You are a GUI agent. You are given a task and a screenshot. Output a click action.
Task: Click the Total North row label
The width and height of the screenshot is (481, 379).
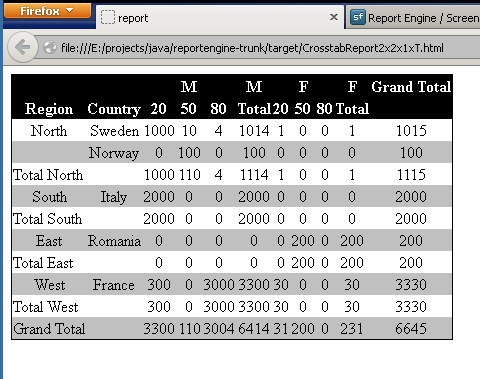tap(48, 175)
